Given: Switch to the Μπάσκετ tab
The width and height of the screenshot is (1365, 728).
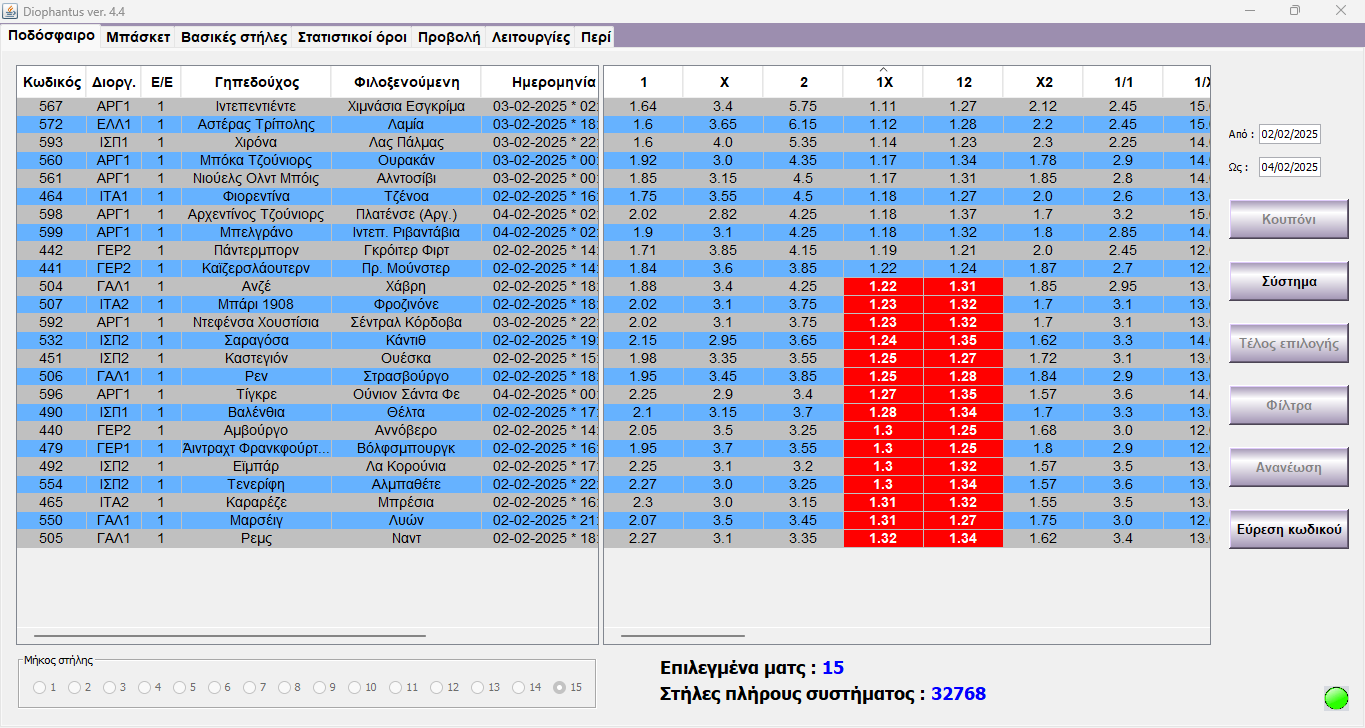Looking at the screenshot, I should pyautogui.click(x=137, y=37).
